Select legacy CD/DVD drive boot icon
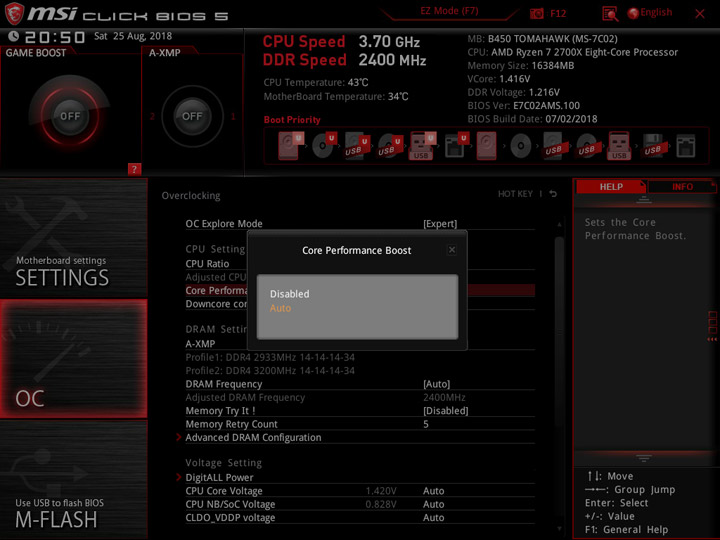720x540 pixels. click(x=520, y=146)
